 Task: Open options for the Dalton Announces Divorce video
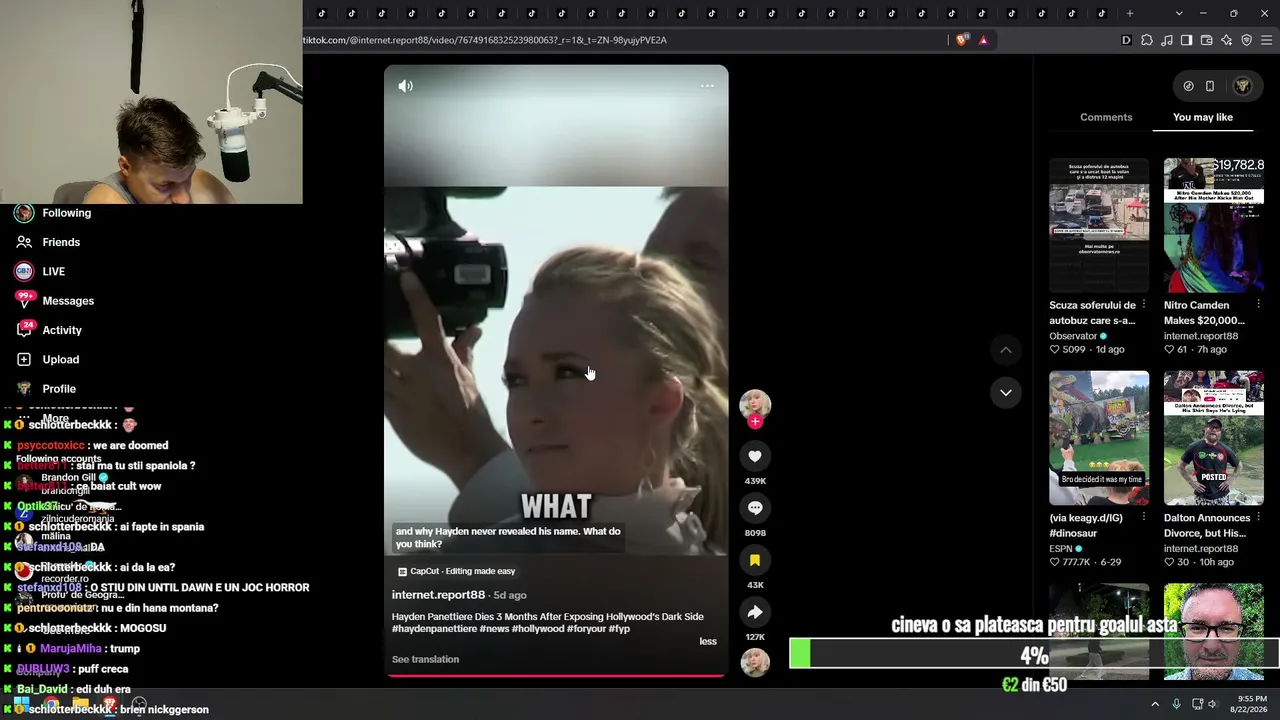(1258, 518)
